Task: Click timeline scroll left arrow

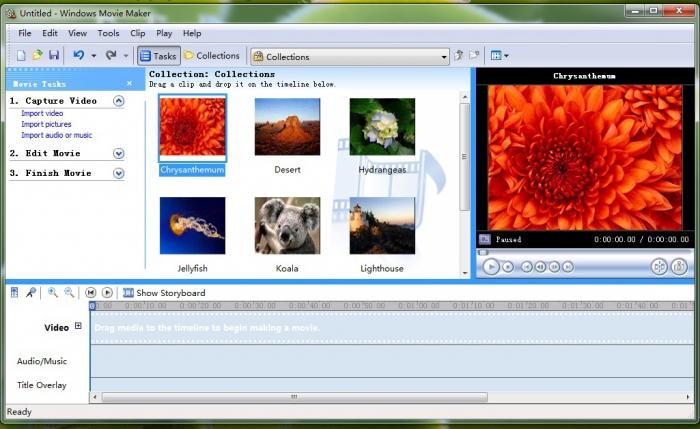Action: coord(95,397)
